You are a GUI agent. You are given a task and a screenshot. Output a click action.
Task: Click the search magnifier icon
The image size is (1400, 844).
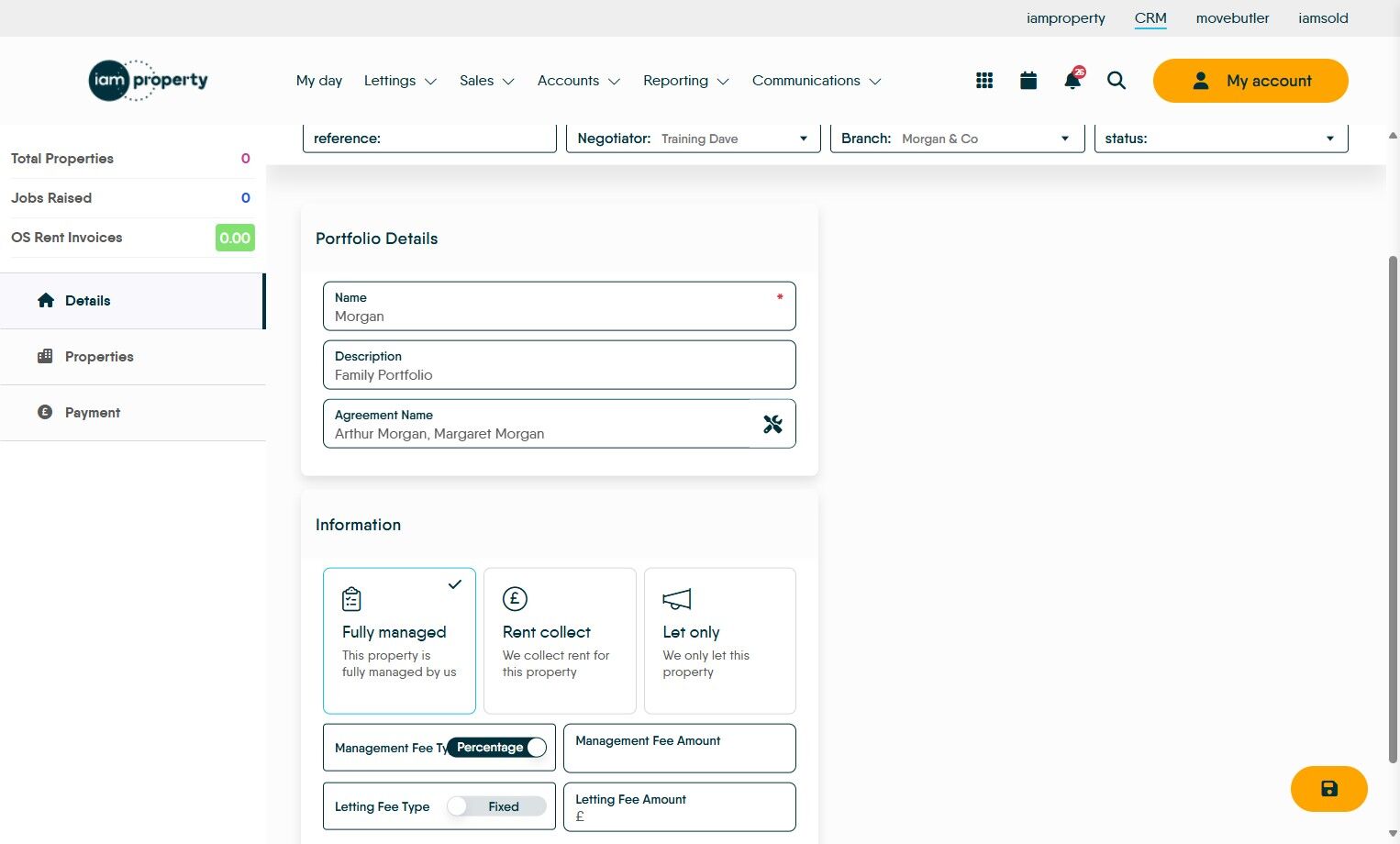click(1117, 81)
